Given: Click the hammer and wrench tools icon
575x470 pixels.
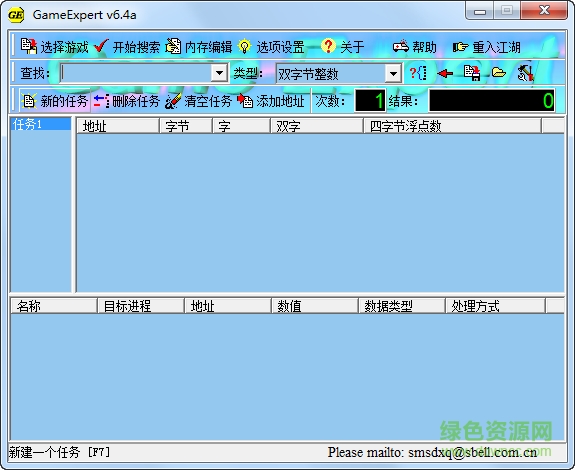Looking at the screenshot, I should 525,73.
